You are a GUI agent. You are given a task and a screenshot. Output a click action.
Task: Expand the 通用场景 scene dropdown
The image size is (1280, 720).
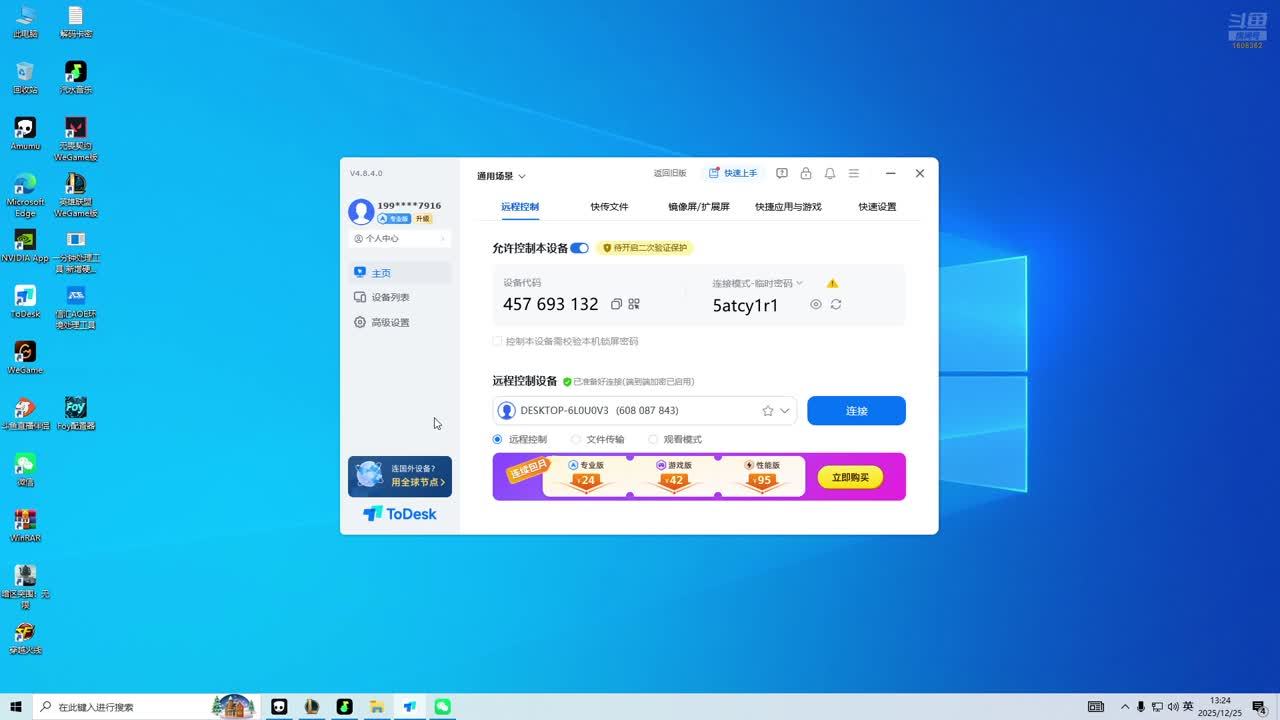coord(501,176)
